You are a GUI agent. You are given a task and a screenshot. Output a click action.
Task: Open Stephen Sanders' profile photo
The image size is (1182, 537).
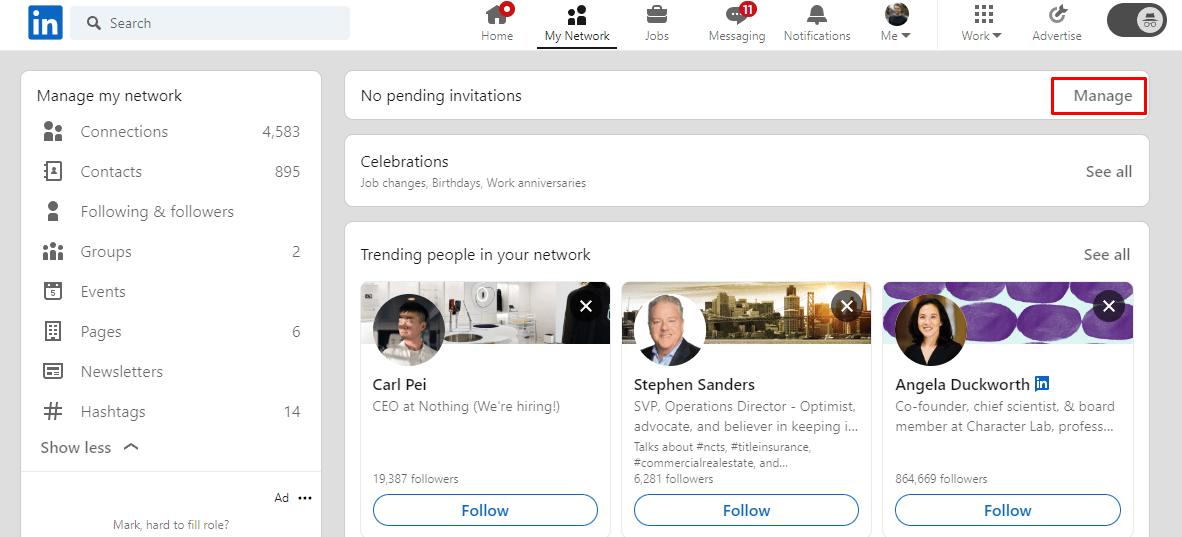tap(669, 330)
